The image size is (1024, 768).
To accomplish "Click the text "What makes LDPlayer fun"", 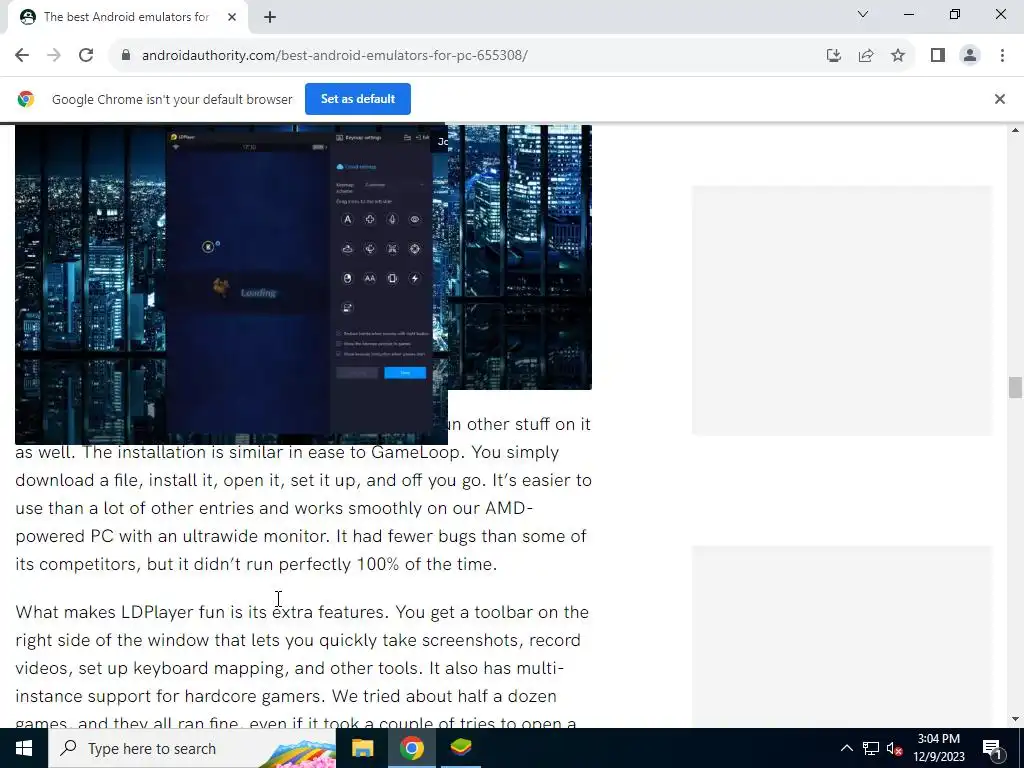I will [121, 612].
